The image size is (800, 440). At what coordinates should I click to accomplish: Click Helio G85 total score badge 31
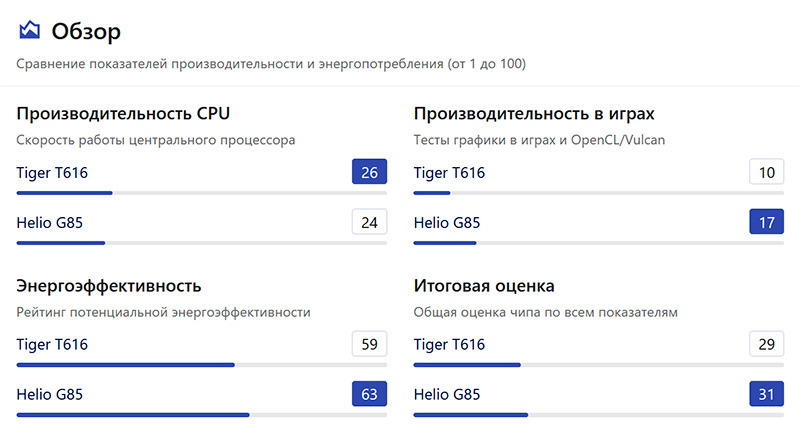(767, 394)
